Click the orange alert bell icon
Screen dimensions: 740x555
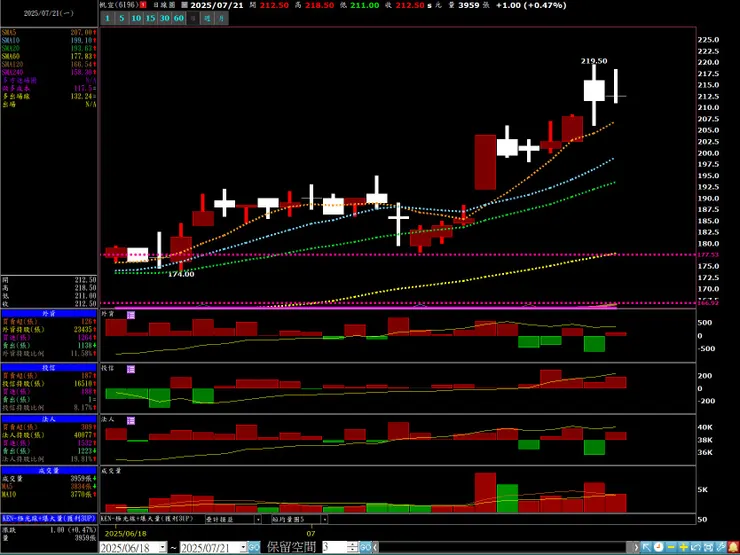click(x=733, y=547)
